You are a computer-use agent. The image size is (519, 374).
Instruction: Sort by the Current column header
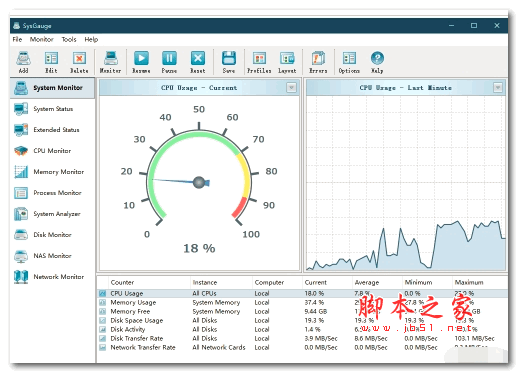(327, 282)
